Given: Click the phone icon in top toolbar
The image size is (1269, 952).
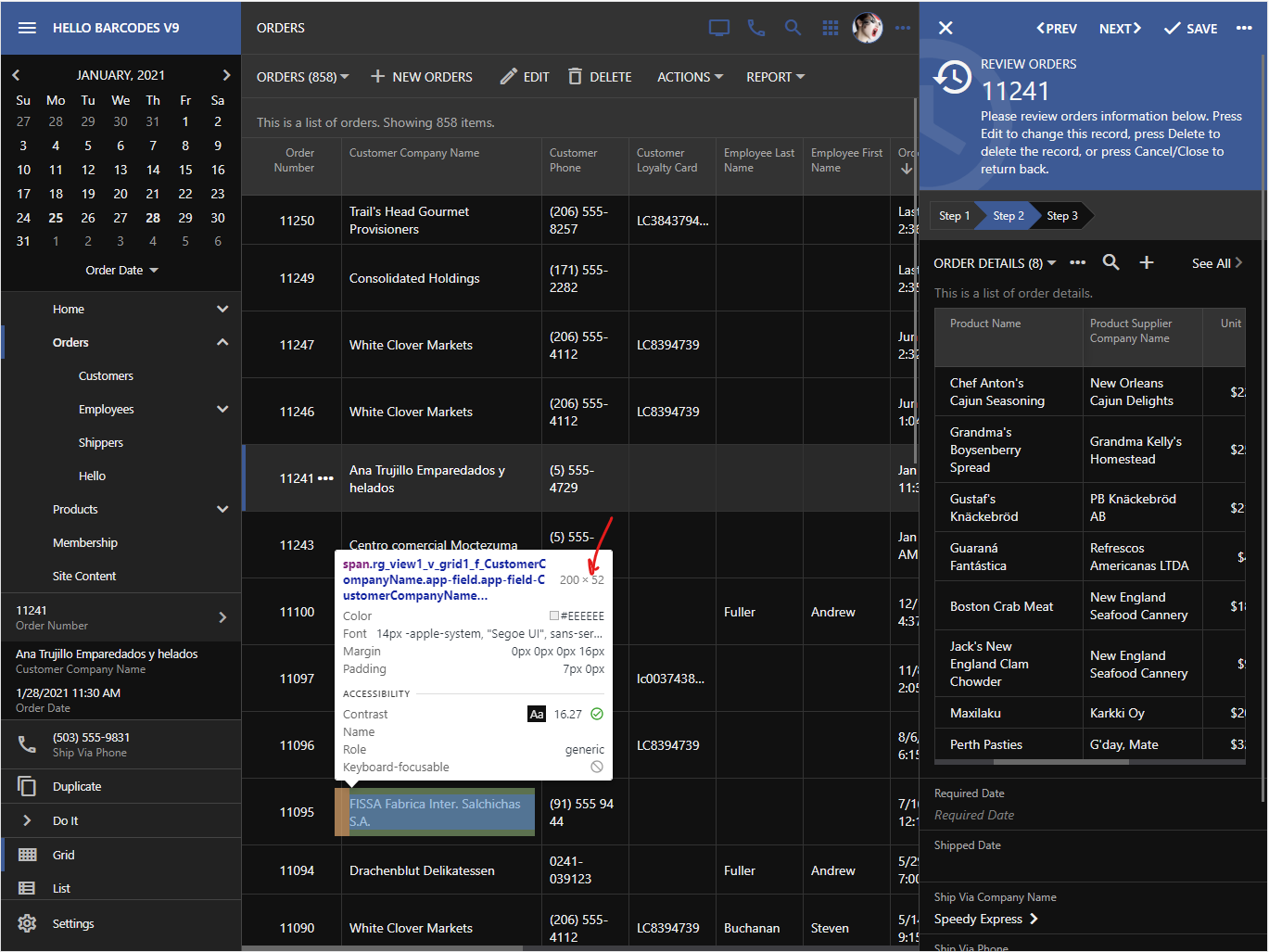Looking at the screenshot, I should click(756, 28).
